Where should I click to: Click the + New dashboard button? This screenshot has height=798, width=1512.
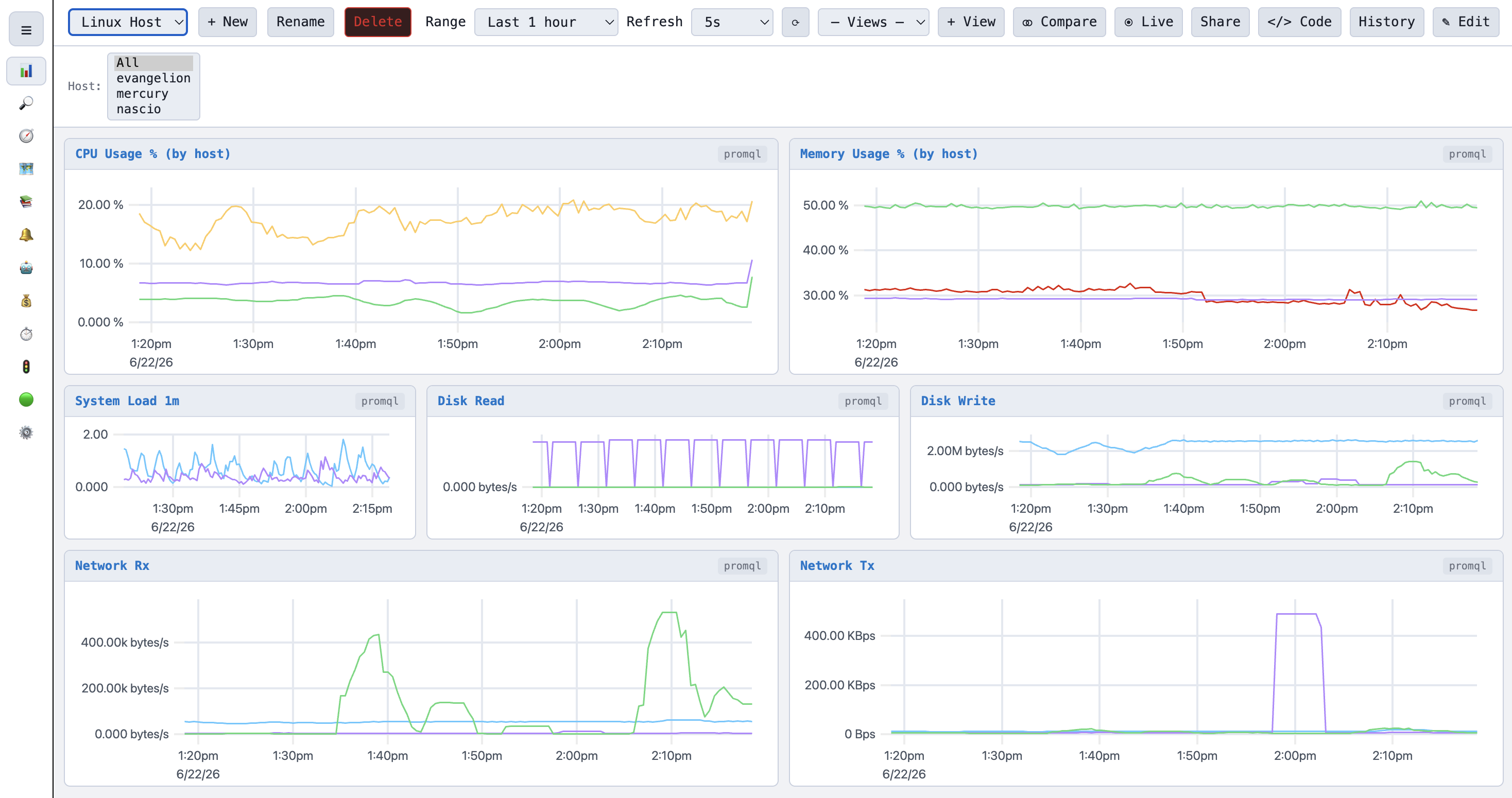click(228, 22)
